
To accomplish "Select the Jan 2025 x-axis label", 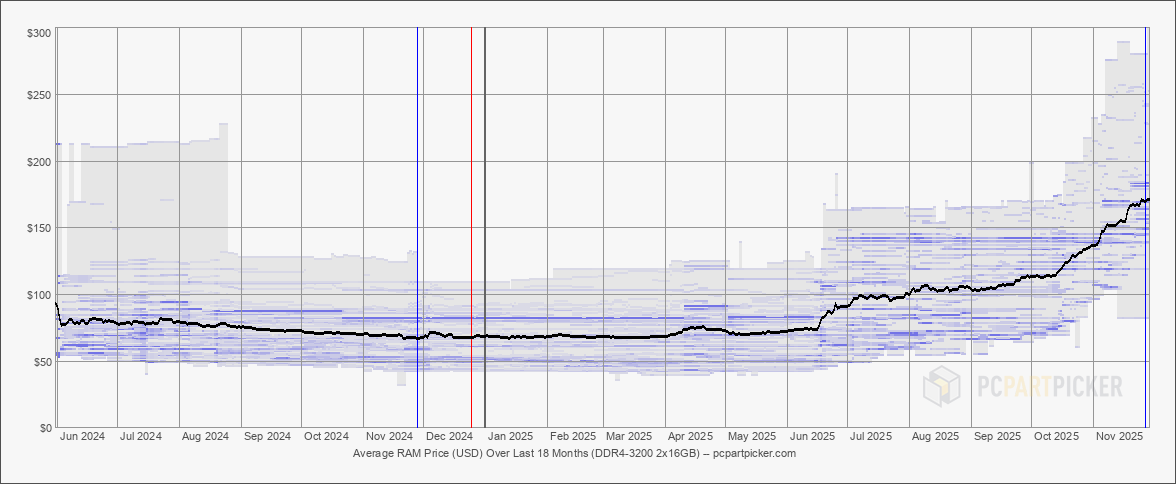I will 510,437.
